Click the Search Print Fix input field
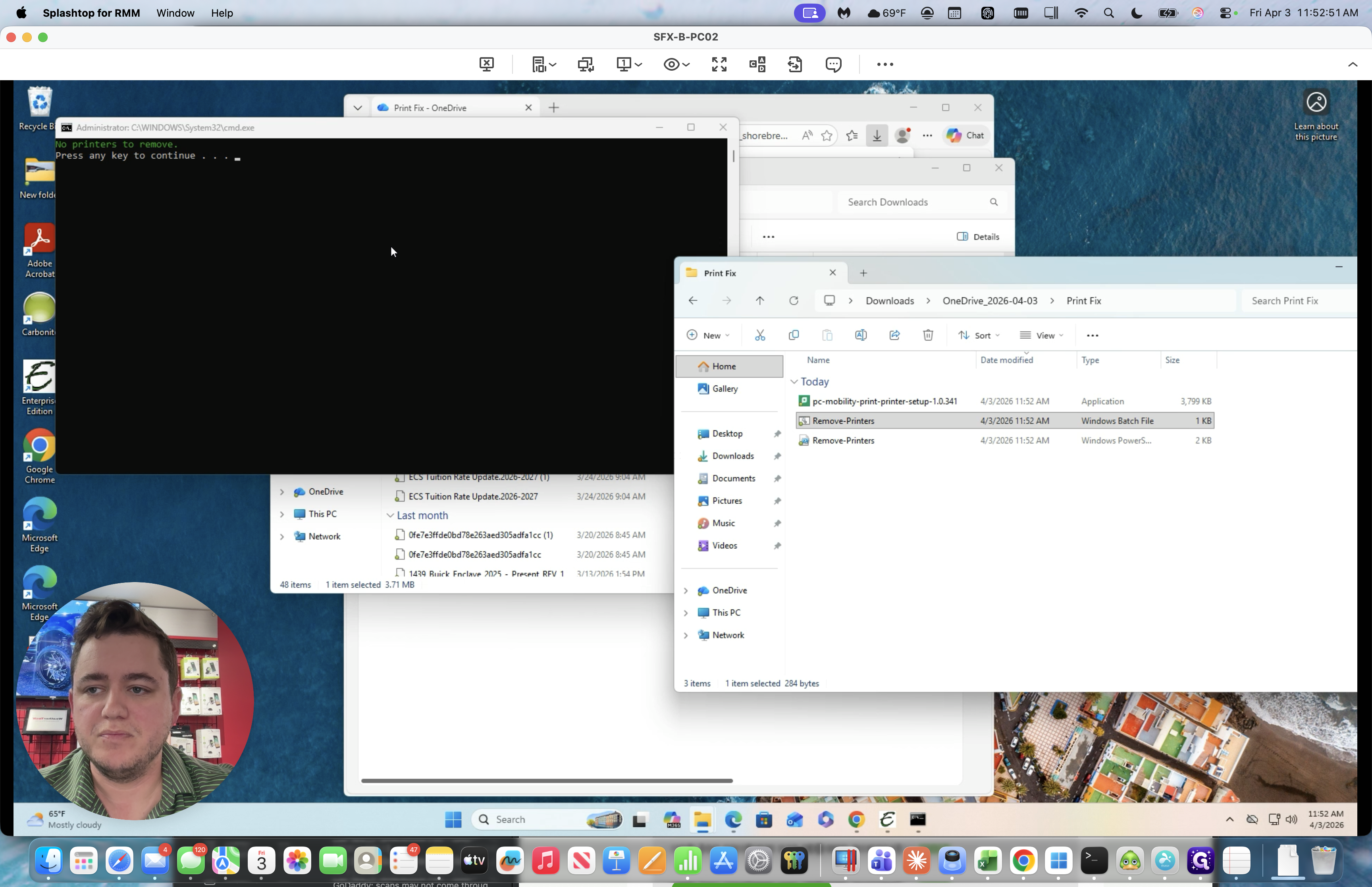1372x887 pixels. (x=1295, y=301)
